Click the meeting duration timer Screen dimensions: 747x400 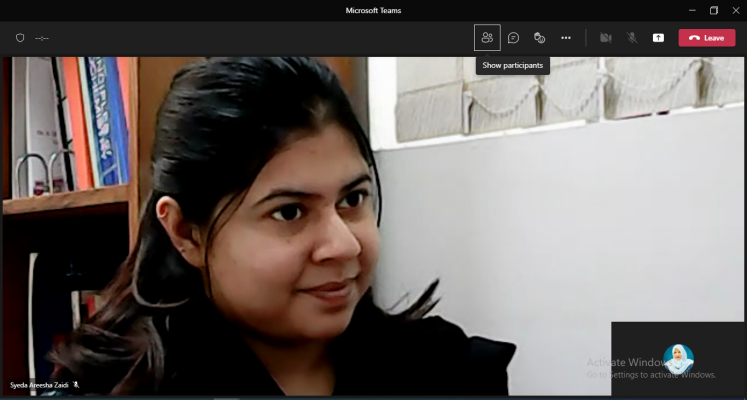point(42,38)
